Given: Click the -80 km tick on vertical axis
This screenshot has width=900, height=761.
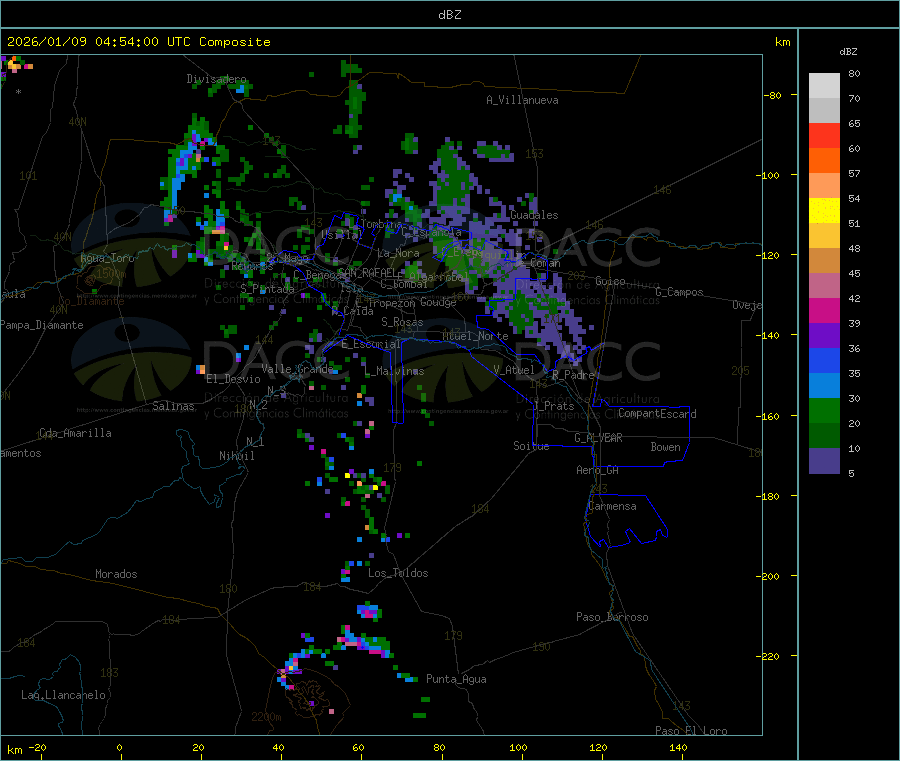Looking at the screenshot, I should 772,95.
